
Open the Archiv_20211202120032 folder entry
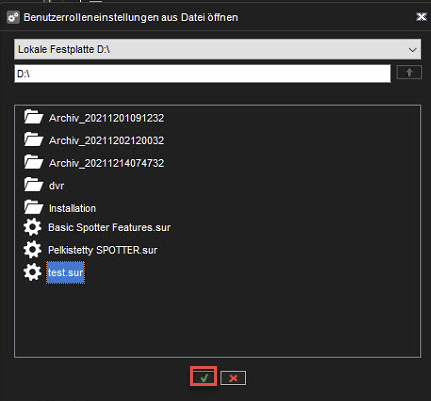click(x=106, y=140)
